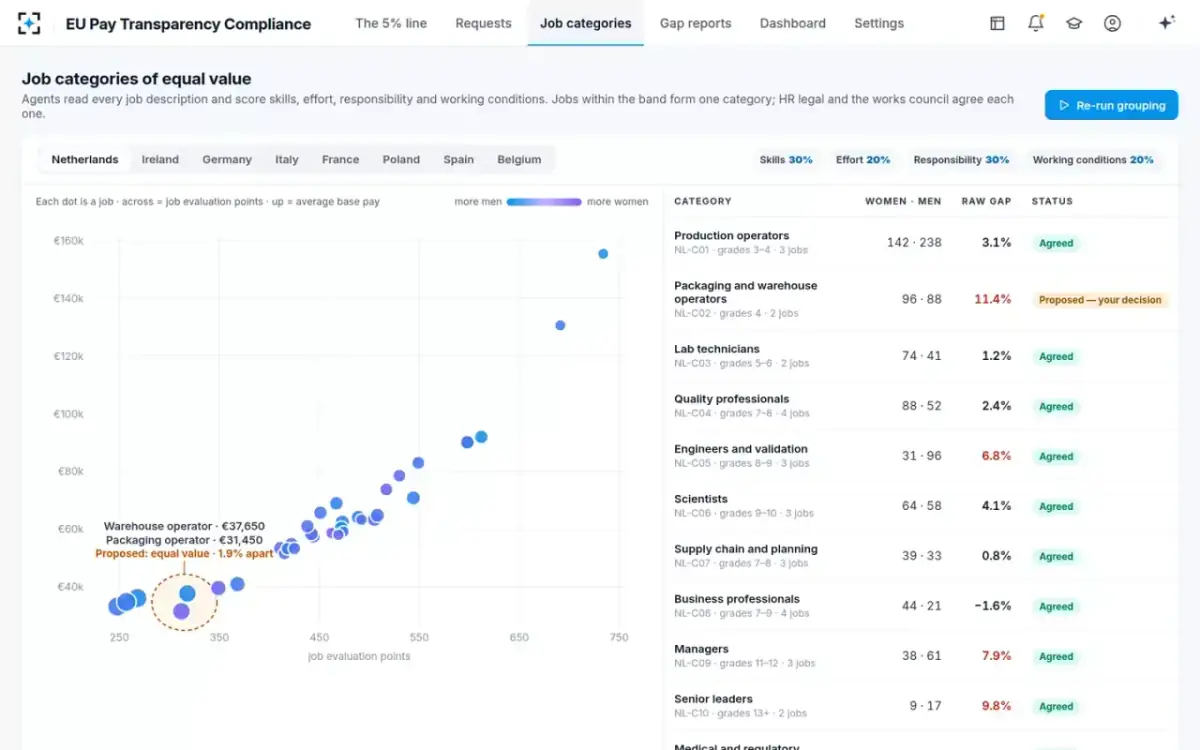This screenshot has height=750, width=1200.
Task: Select the Supply chain and planning category
Action: 920,556
